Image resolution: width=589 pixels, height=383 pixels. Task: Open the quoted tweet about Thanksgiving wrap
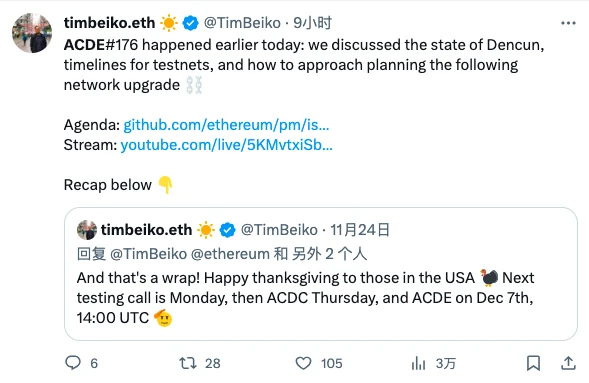321,274
